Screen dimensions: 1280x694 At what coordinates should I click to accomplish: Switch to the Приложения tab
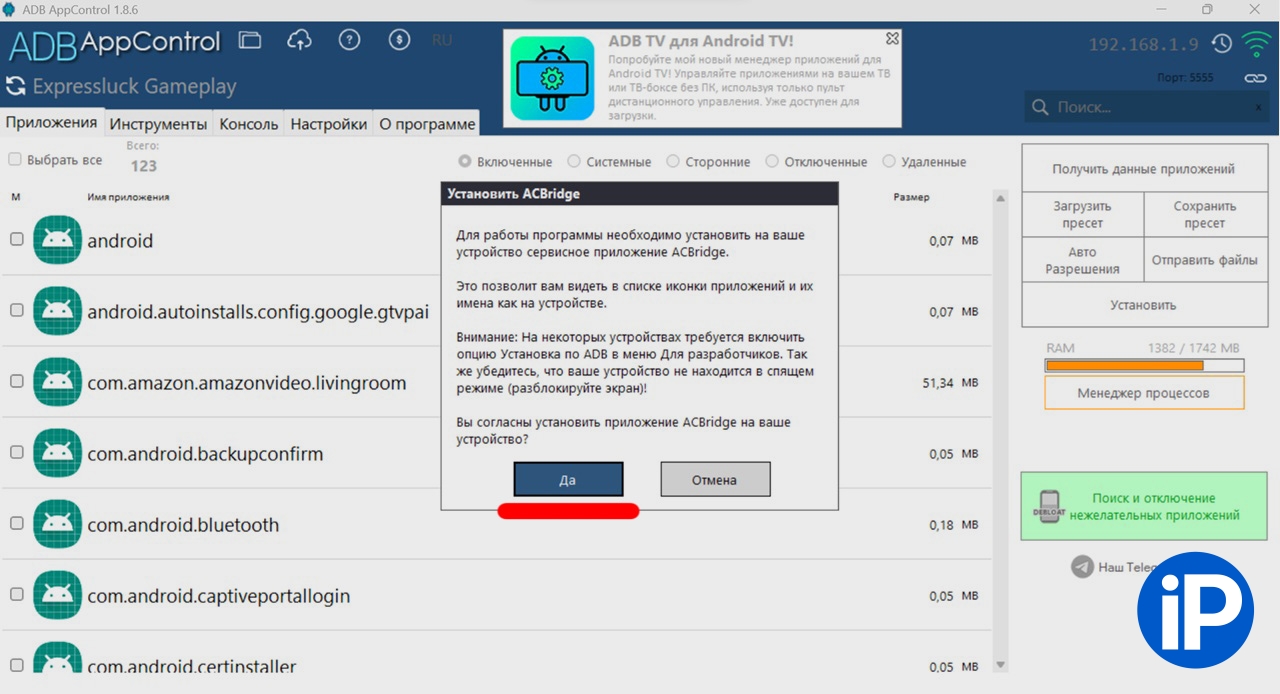coord(51,122)
